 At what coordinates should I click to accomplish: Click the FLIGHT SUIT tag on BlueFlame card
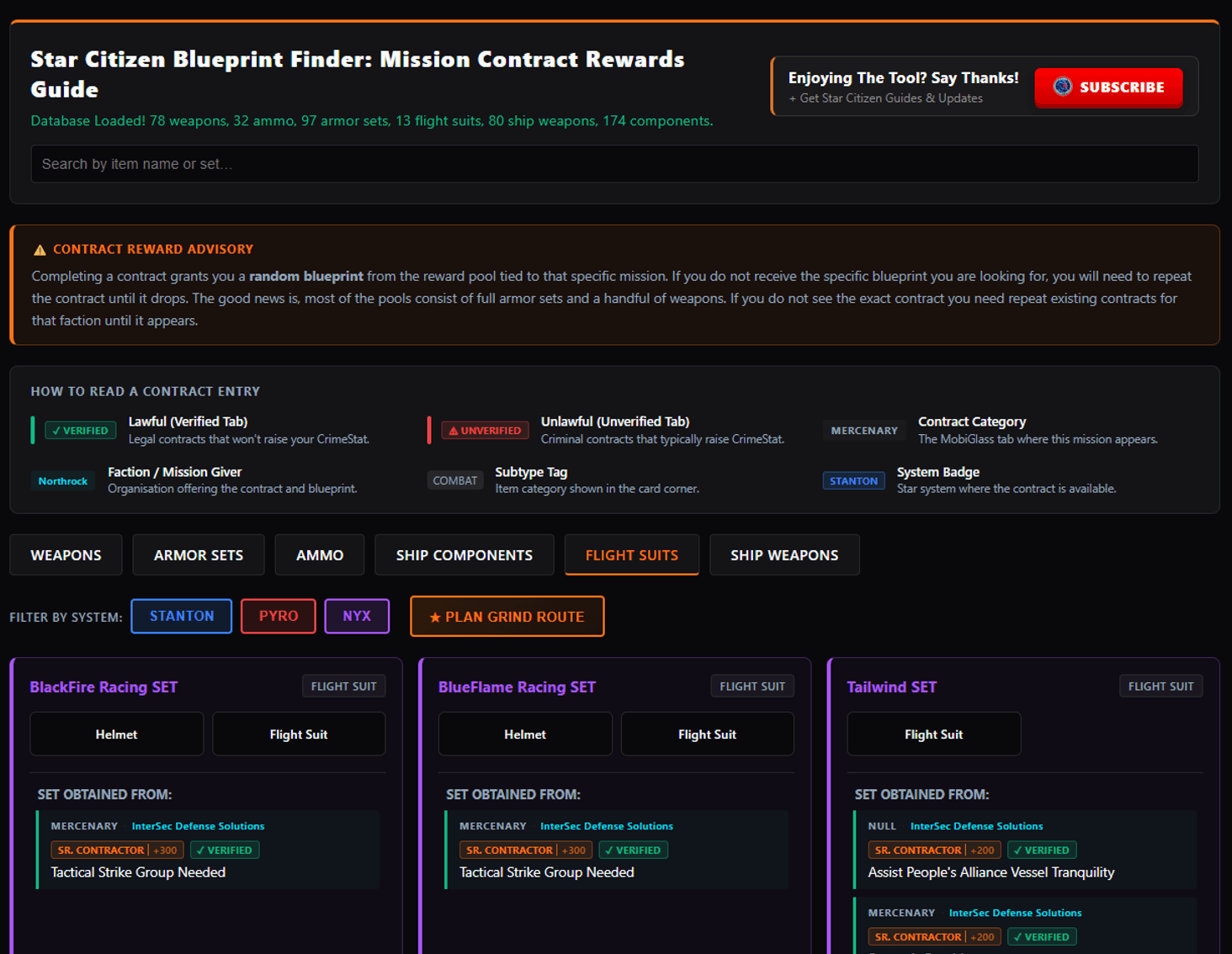[752, 686]
